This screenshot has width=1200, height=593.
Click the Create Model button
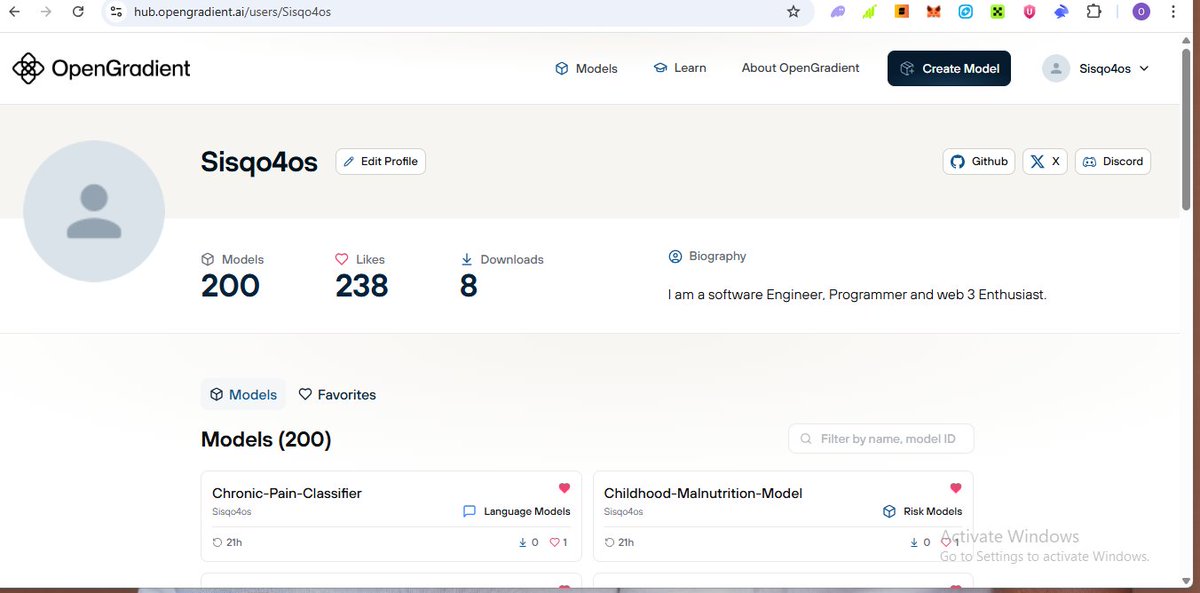pyautogui.click(x=949, y=68)
